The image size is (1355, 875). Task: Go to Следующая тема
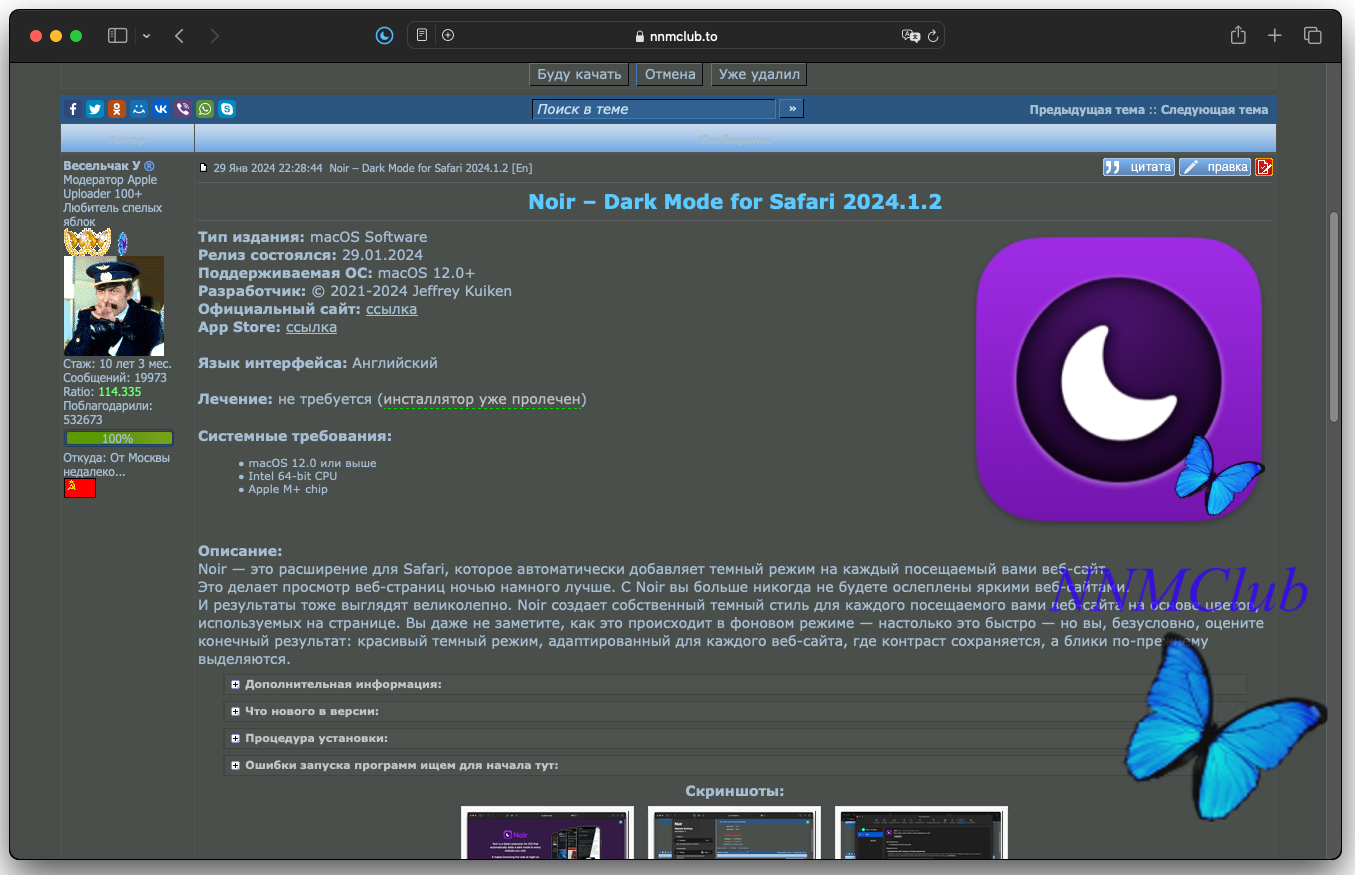[x=1214, y=110]
